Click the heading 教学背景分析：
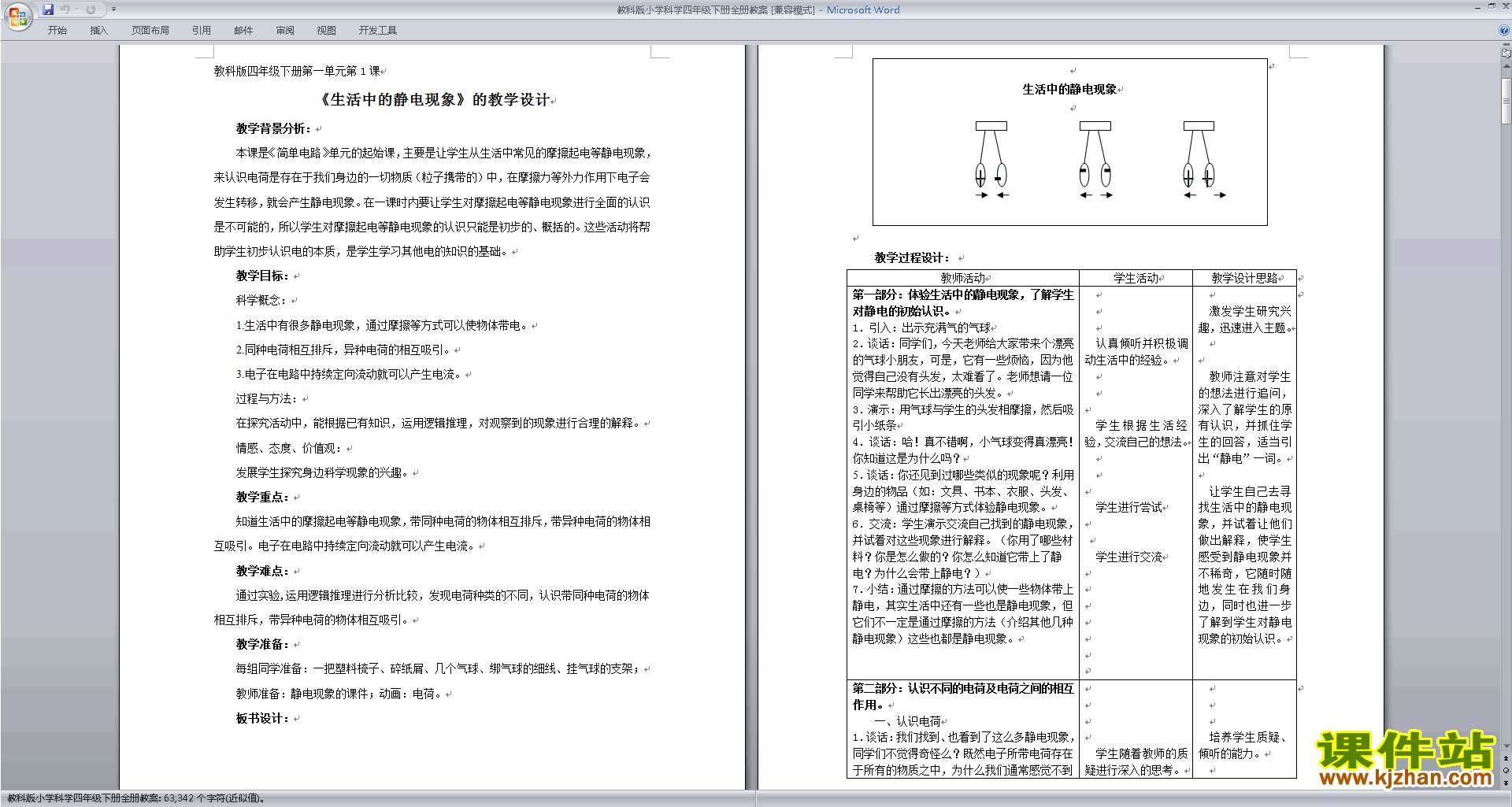The height and width of the screenshot is (807, 1512). pyautogui.click(x=273, y=128)
